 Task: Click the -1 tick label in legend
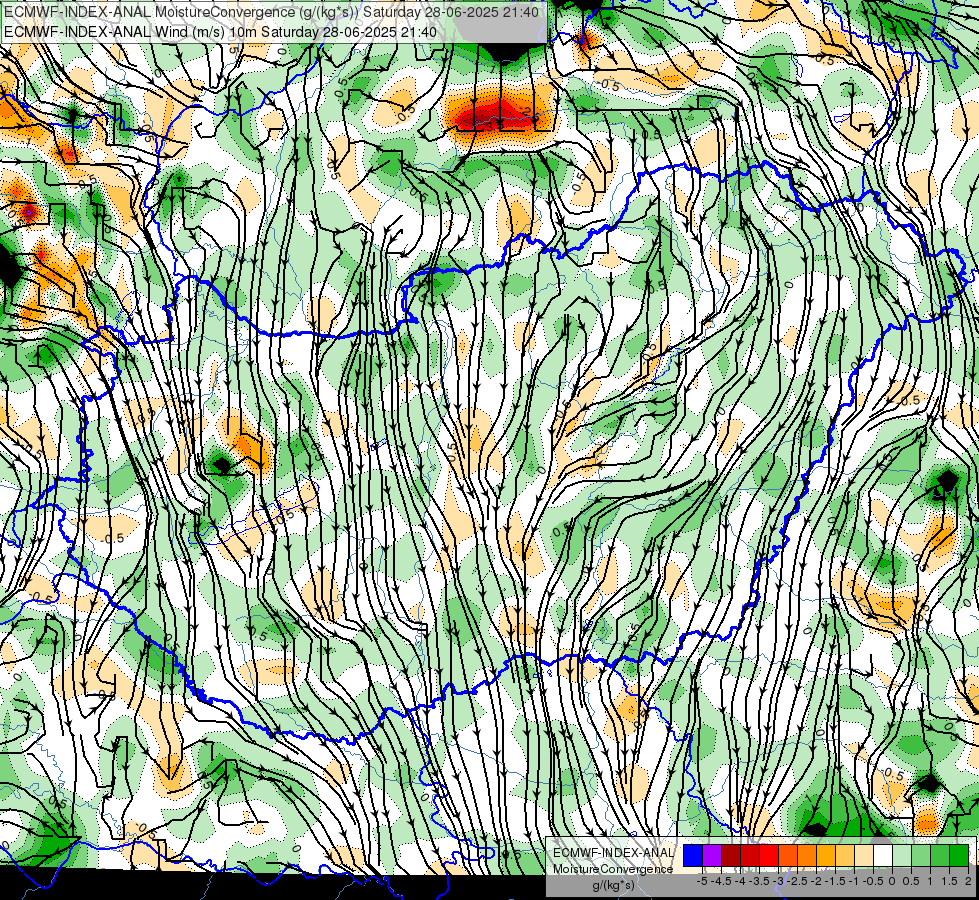854,881
